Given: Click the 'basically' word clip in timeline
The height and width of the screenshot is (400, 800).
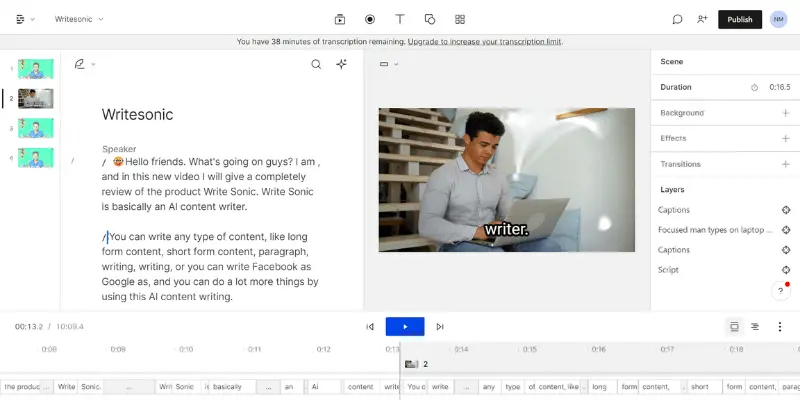Looking at the screenshot, I should tap(233, 387).
